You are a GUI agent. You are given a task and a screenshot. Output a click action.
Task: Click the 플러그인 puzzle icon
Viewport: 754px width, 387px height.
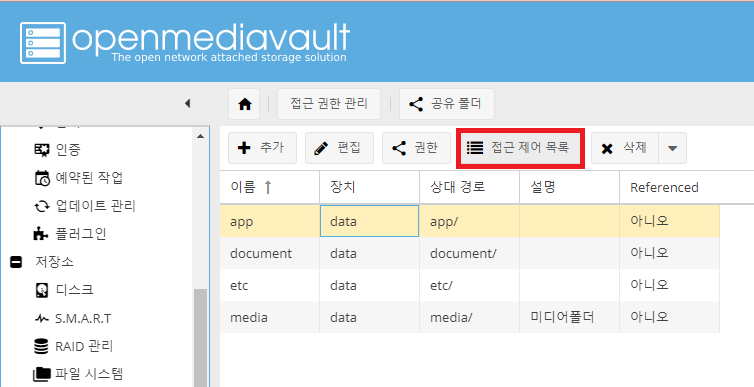pyautogui.click(x=41, y=234)
